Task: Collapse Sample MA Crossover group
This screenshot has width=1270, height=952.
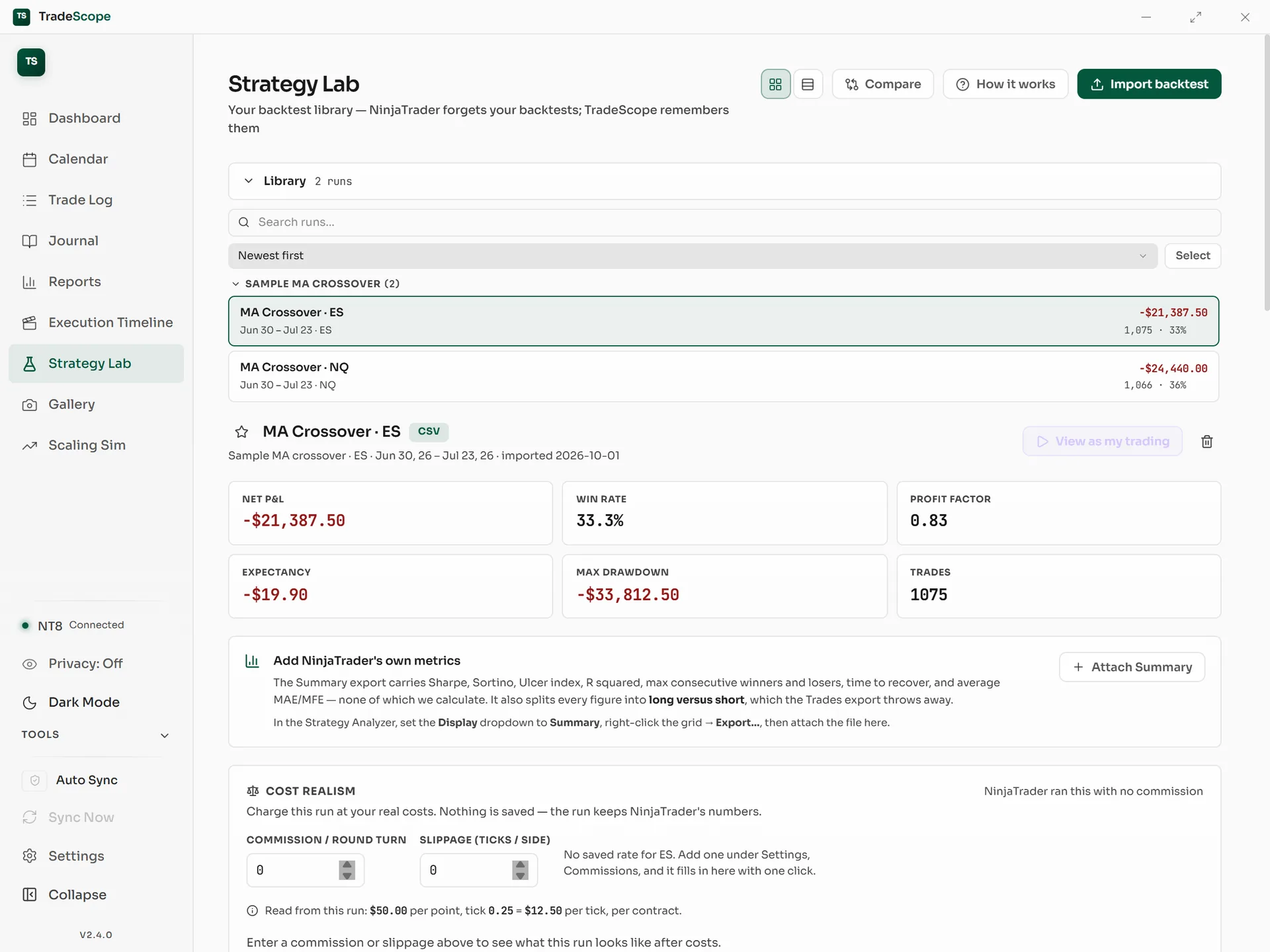Action: pos(235,284)
